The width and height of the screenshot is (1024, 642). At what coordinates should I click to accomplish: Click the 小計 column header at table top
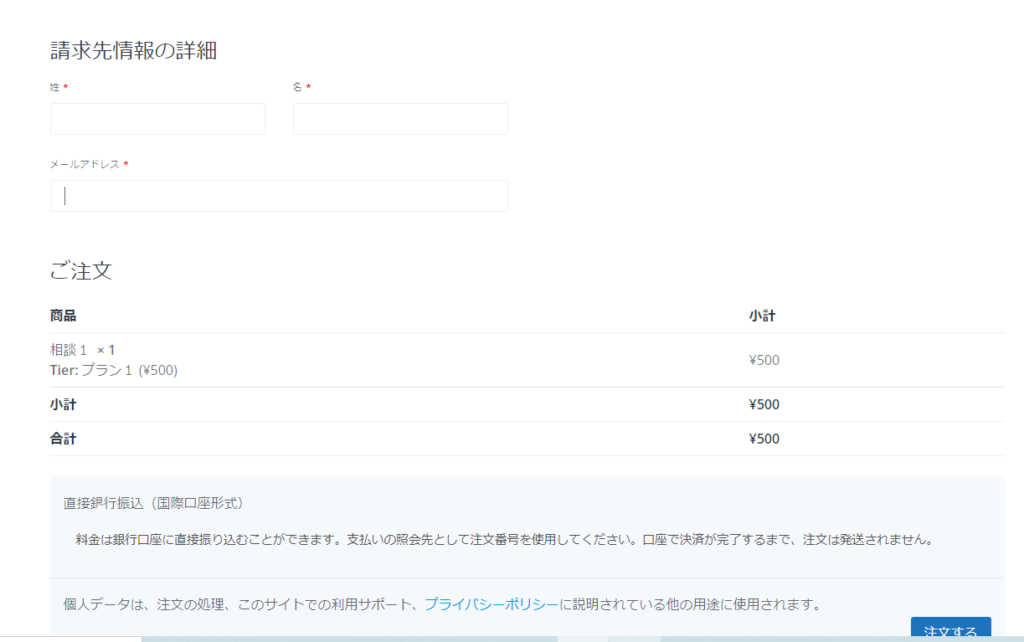(762, 316)
